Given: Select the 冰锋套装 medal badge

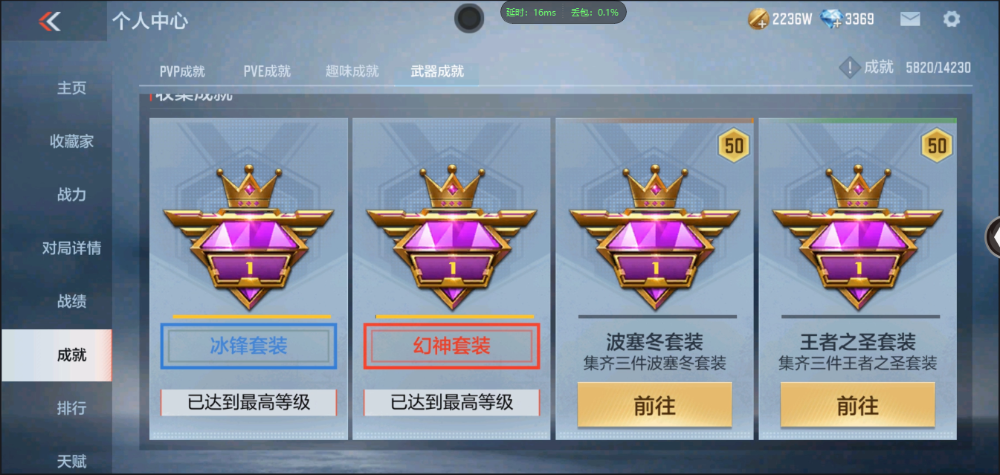Looking at the screenshot, I should 249,238.
